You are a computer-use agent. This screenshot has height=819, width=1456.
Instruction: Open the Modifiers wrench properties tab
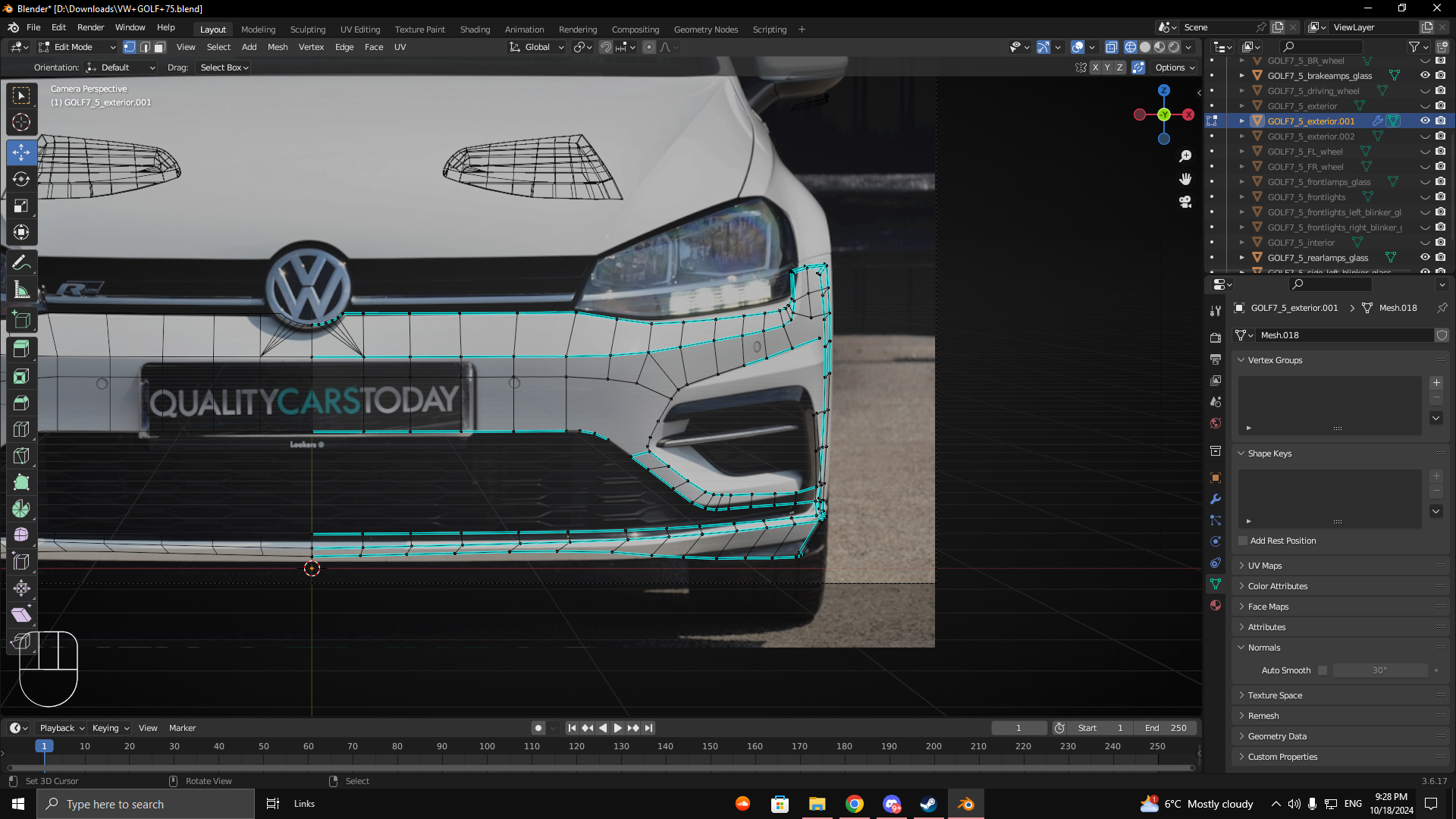pos(1216,499)
